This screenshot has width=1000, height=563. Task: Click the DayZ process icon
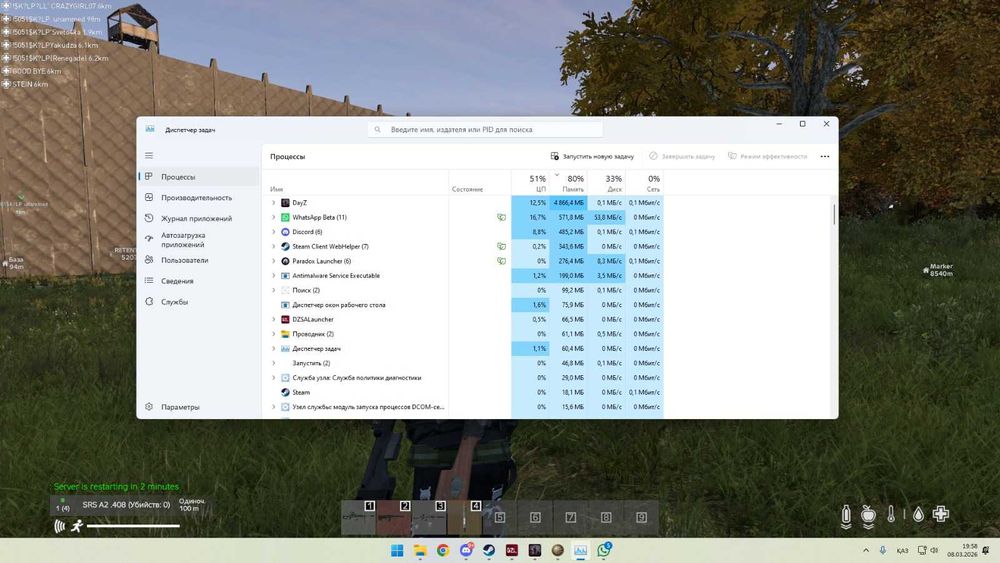pyautogui.click(x=285, y=203)
